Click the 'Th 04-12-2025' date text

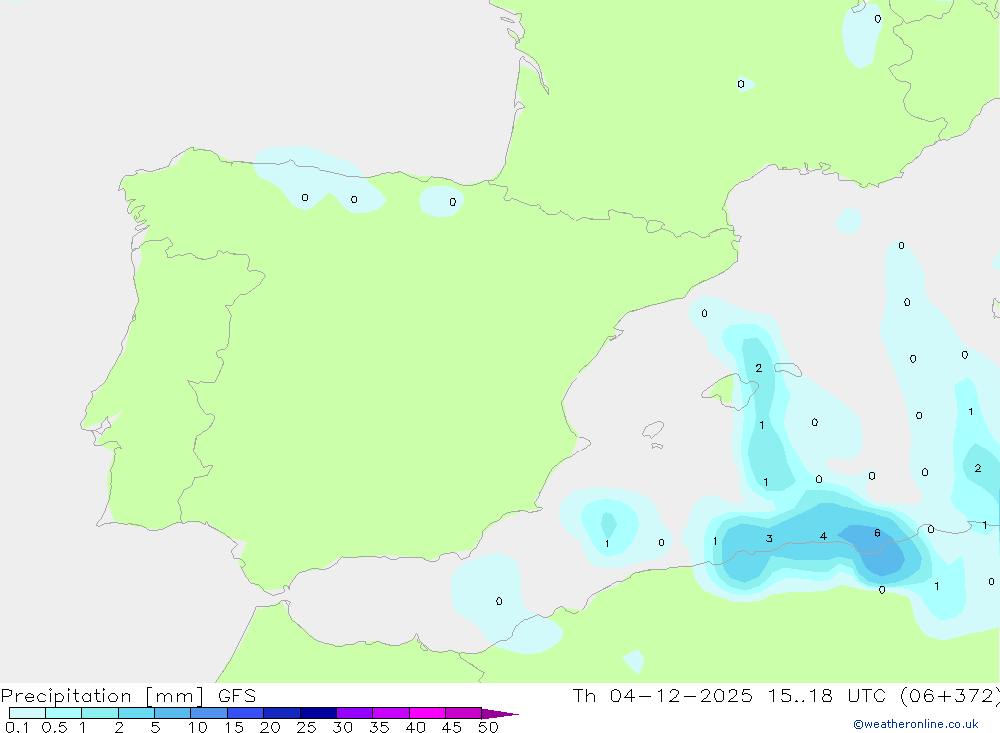tap(663, 695)
